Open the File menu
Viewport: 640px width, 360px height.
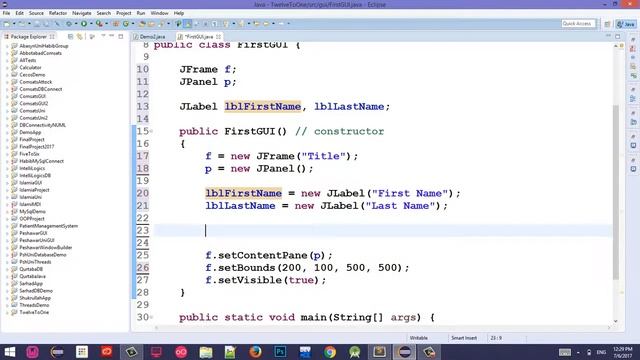point(7,13)
